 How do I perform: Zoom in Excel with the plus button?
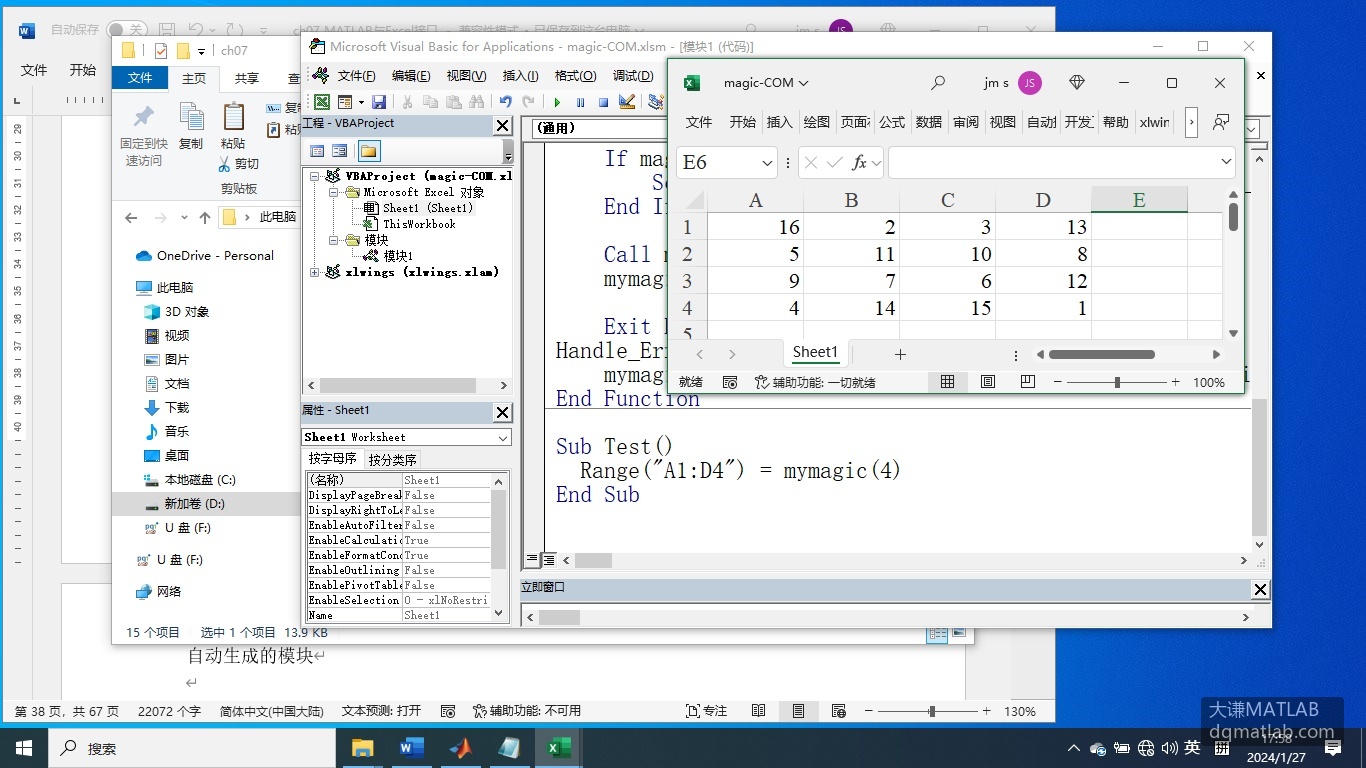1176,382
